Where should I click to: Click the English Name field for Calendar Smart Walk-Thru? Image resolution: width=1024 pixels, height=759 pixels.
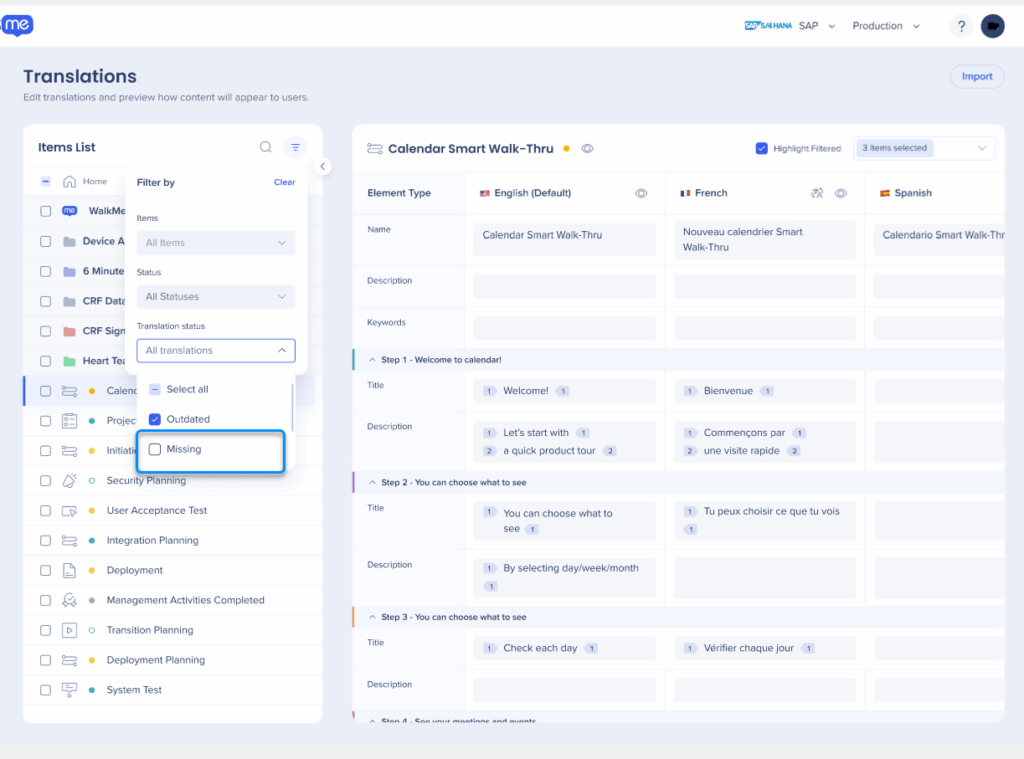pos(564,236)
